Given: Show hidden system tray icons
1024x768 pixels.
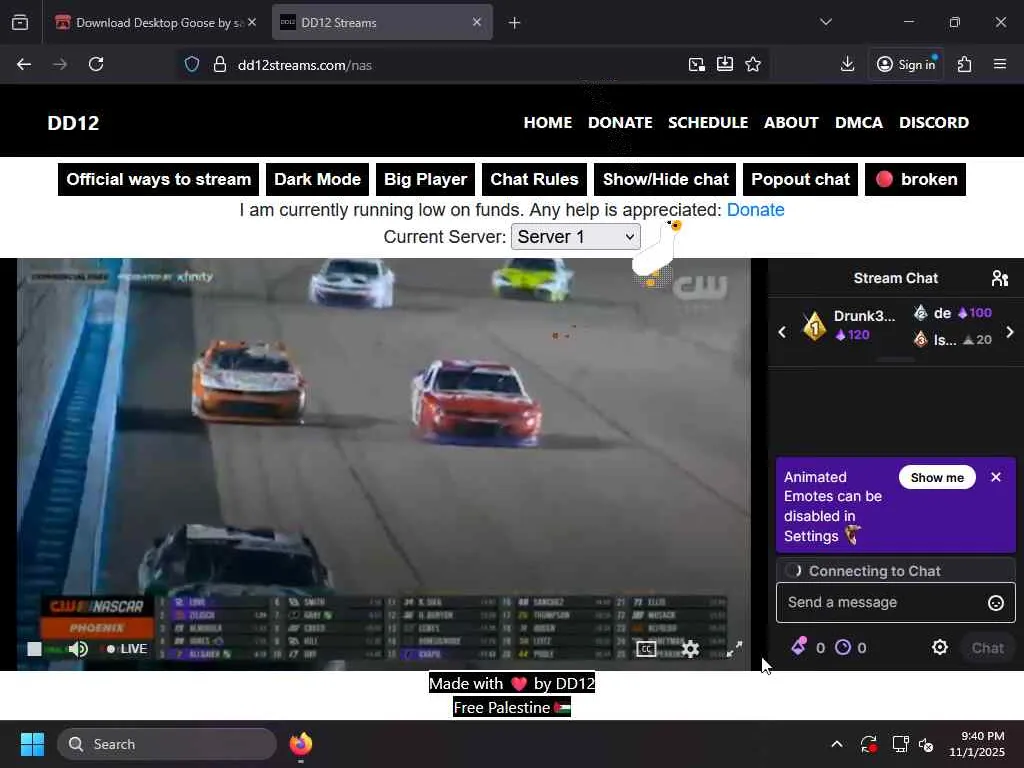Looking at the screenshot, I should pos(837,744).
